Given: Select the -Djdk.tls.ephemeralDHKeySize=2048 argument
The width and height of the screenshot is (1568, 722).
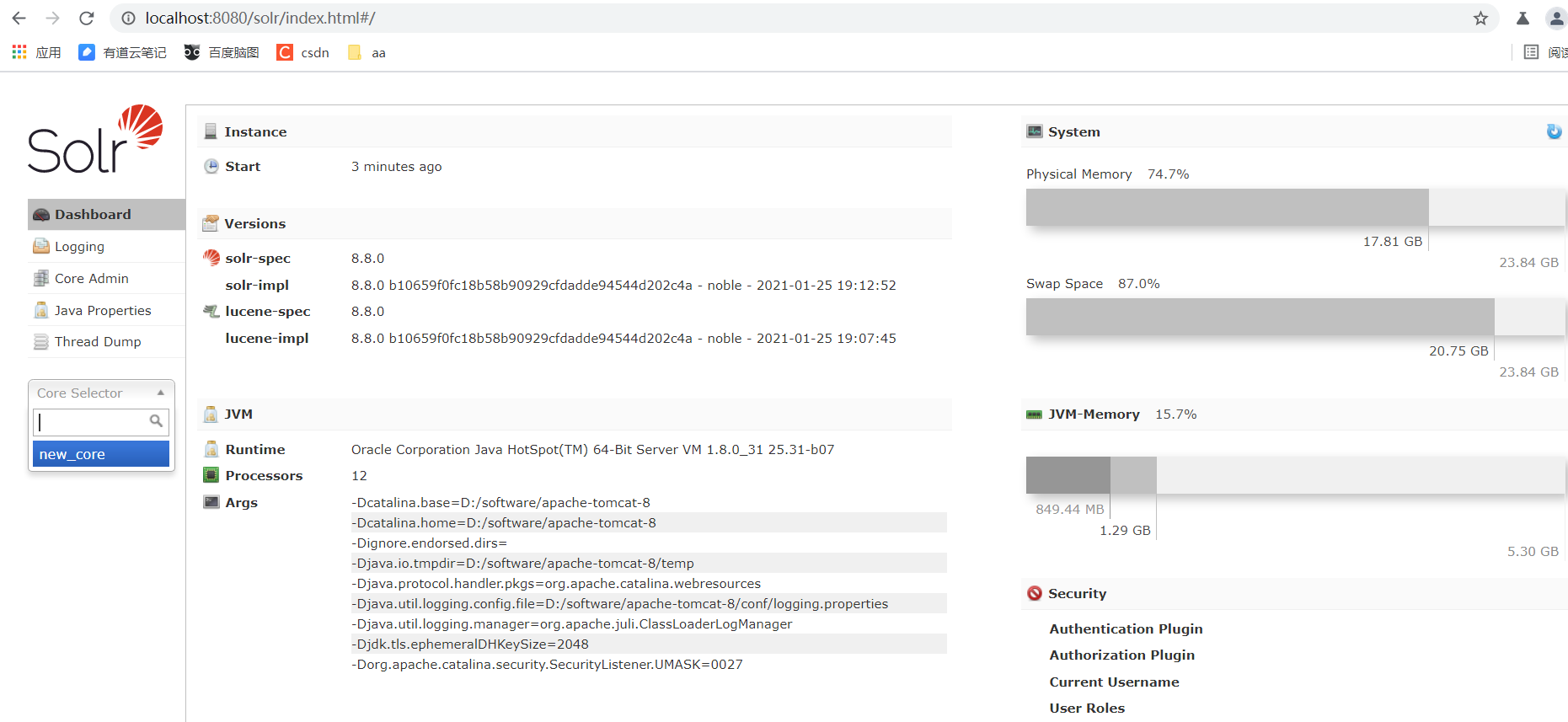Looking at the screenshot, I should click(x=649, y=644).
